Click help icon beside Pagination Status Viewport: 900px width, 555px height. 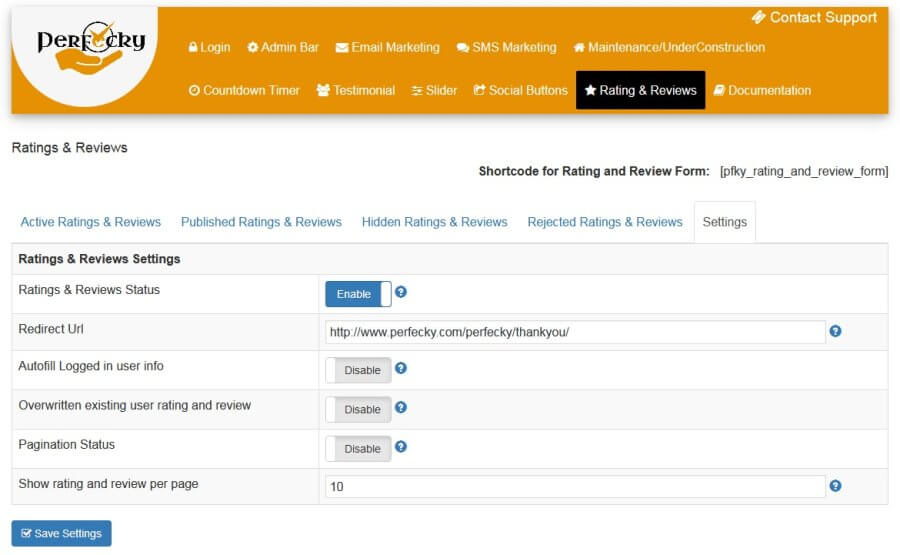(401, 447)
